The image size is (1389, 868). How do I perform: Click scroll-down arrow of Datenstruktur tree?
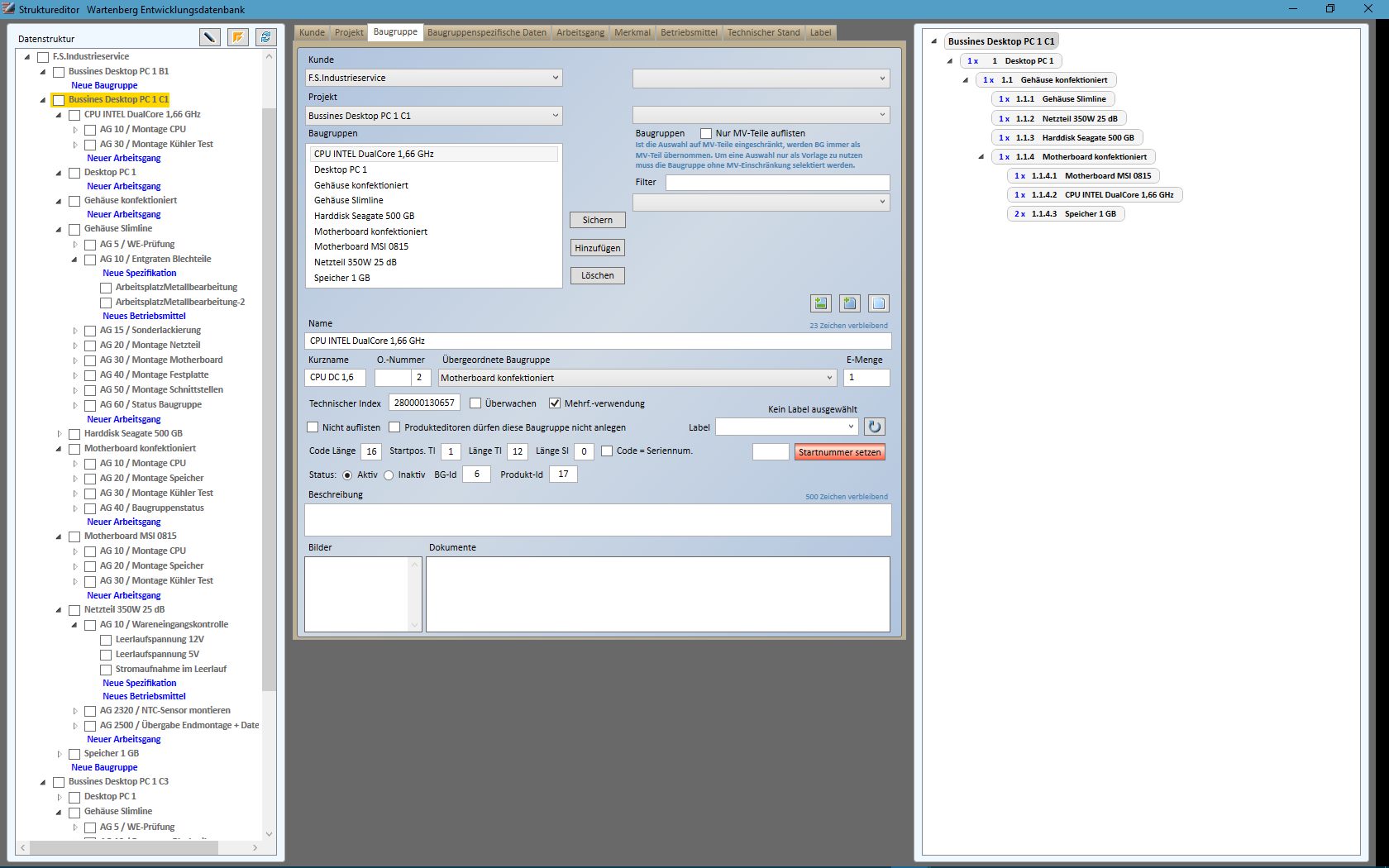(x=269, y=834)
